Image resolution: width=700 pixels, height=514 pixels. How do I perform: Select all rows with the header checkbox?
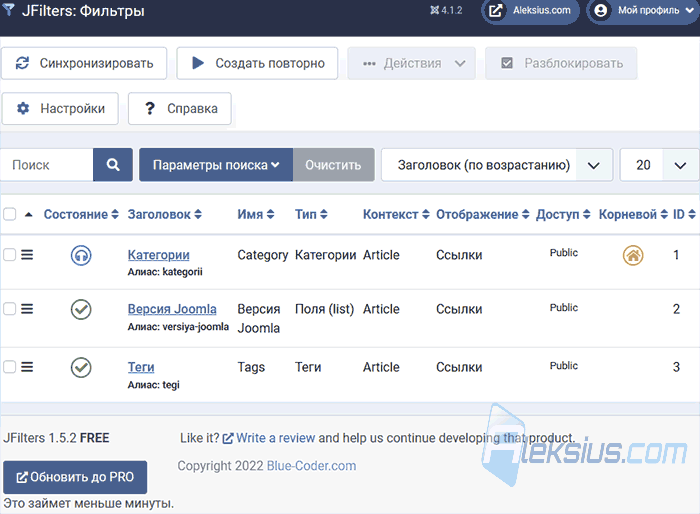pos(9,214)
